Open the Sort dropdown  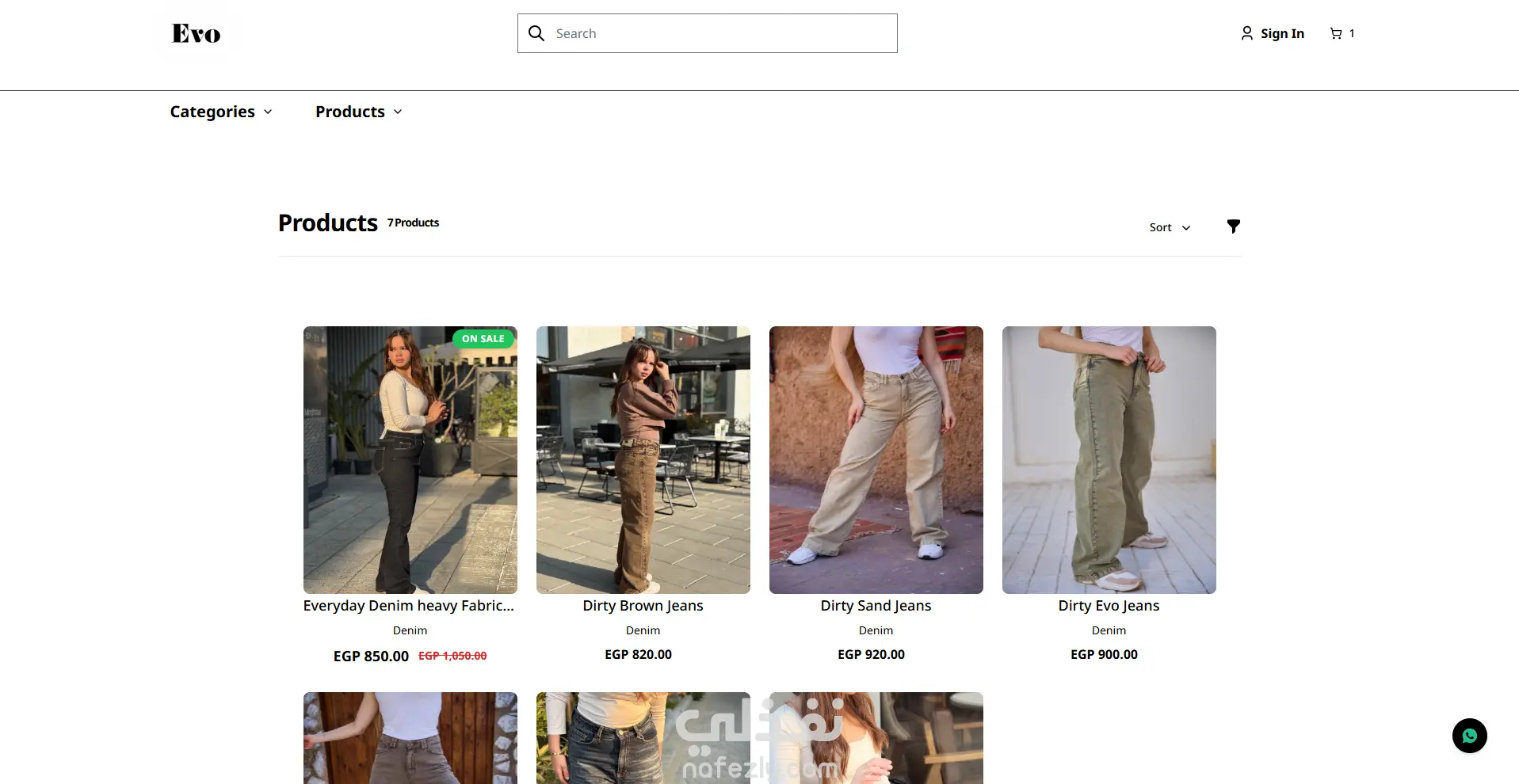tap(1170, 227)
